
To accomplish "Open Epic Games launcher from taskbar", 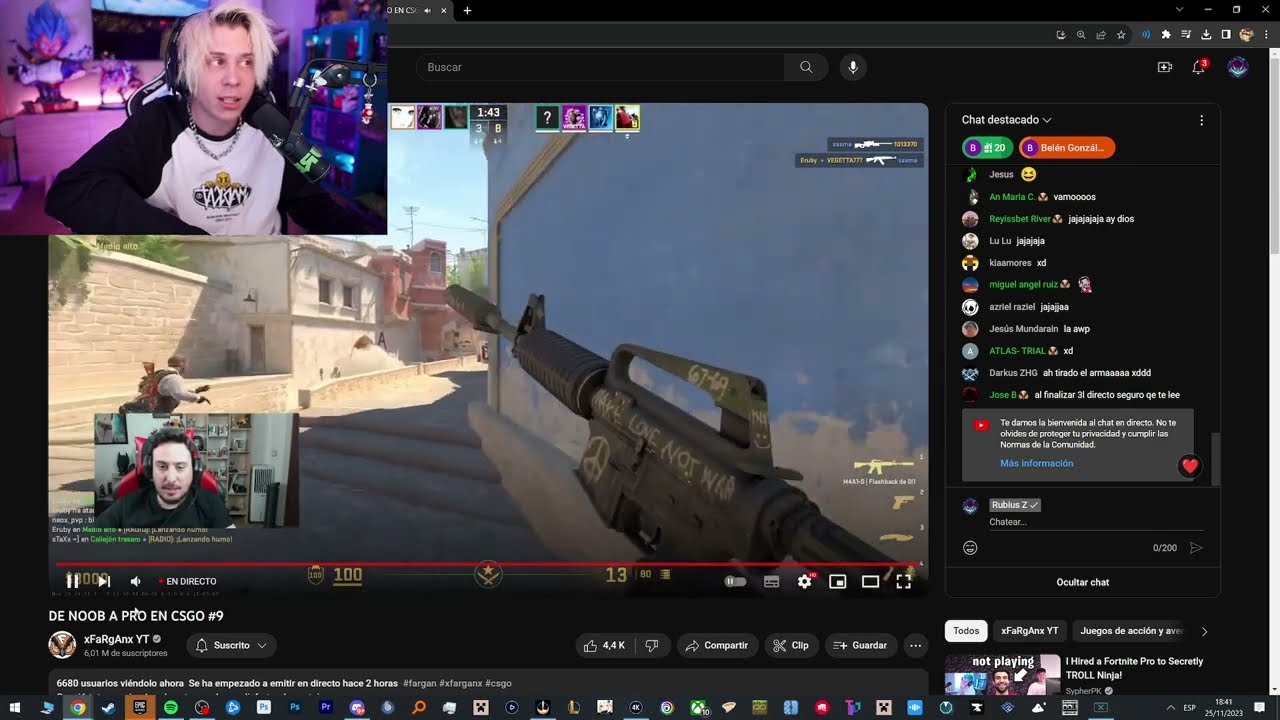I will pos(139,707).
